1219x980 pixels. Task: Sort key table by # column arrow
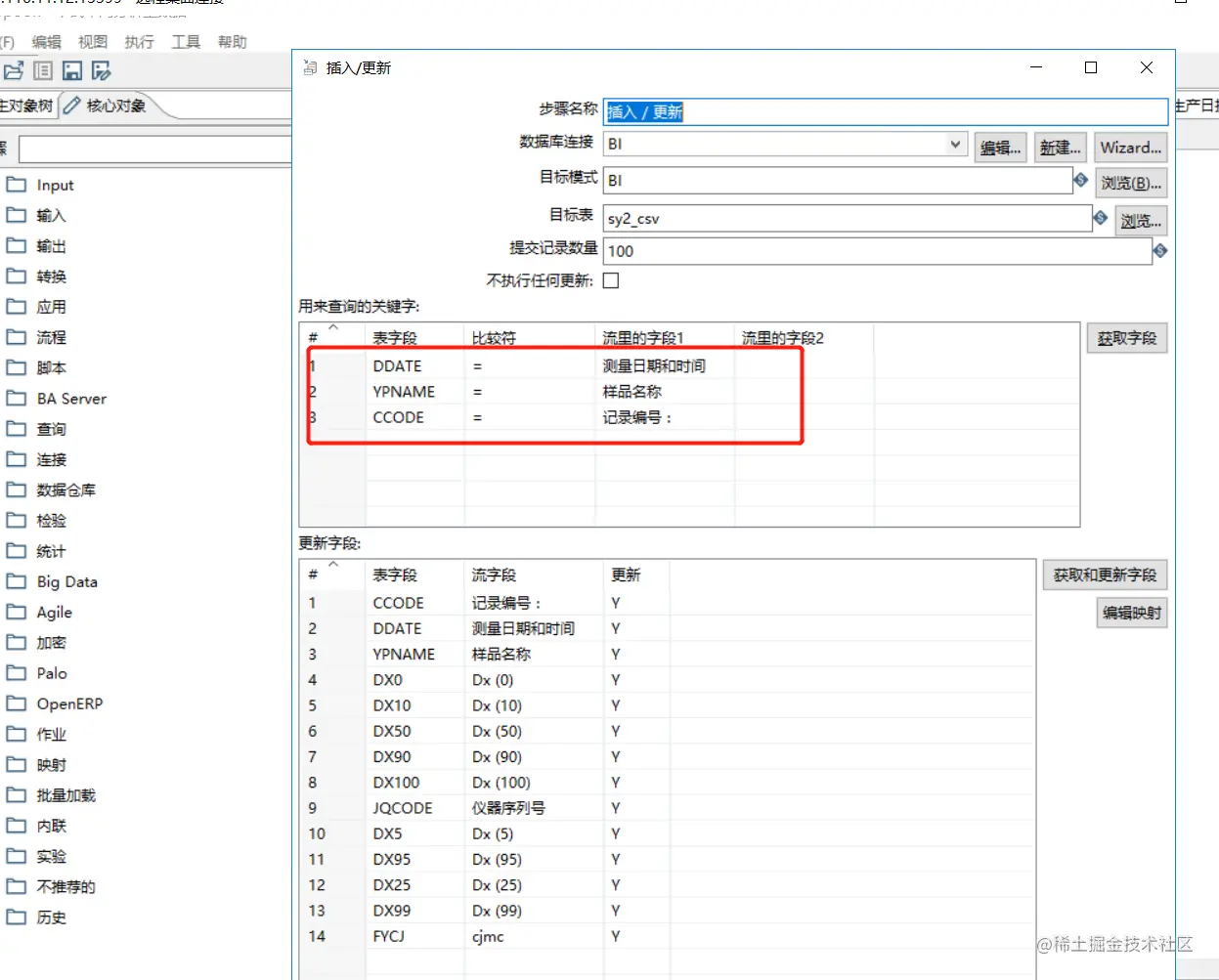[333, 328]
